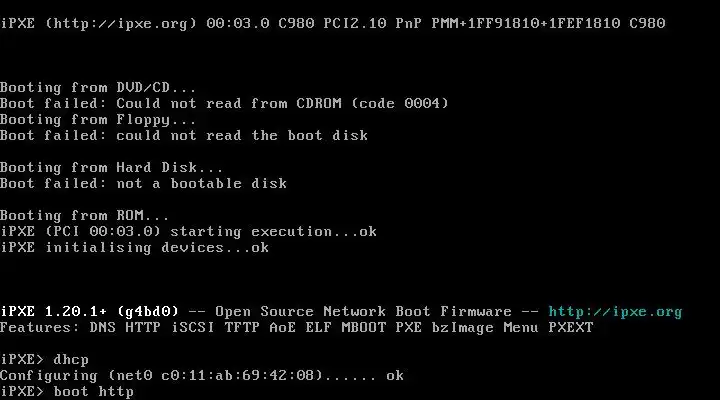Click 'Open Source Network Boot Firmware' text

(x=363, y=312)
